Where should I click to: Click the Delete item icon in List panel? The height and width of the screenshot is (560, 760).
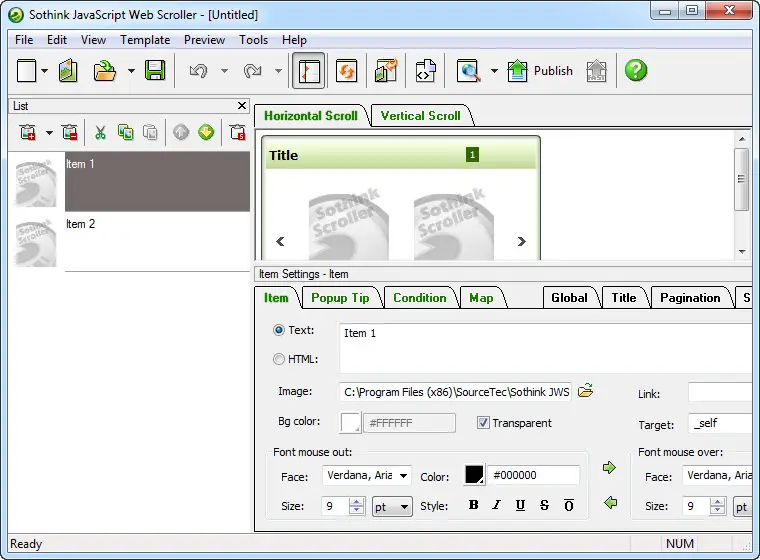[x=70, y=132]
